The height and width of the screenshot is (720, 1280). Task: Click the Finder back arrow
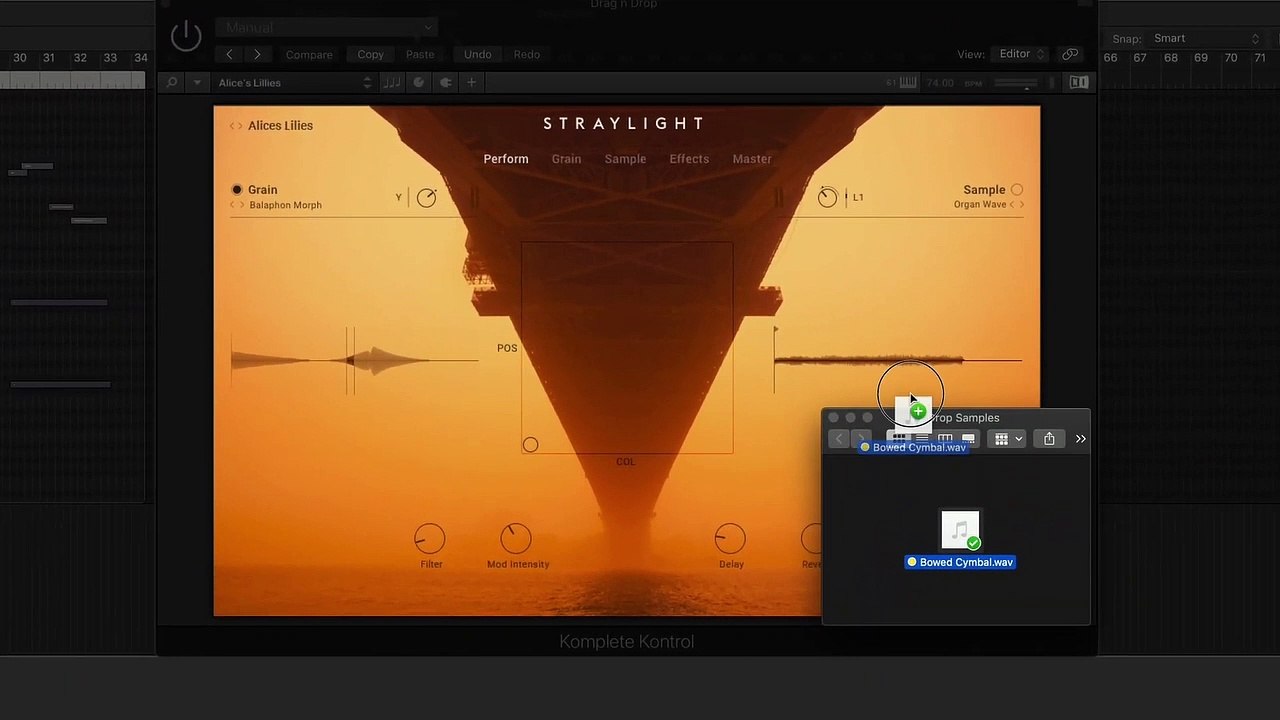pyautogui.click(x=839, y=439)
